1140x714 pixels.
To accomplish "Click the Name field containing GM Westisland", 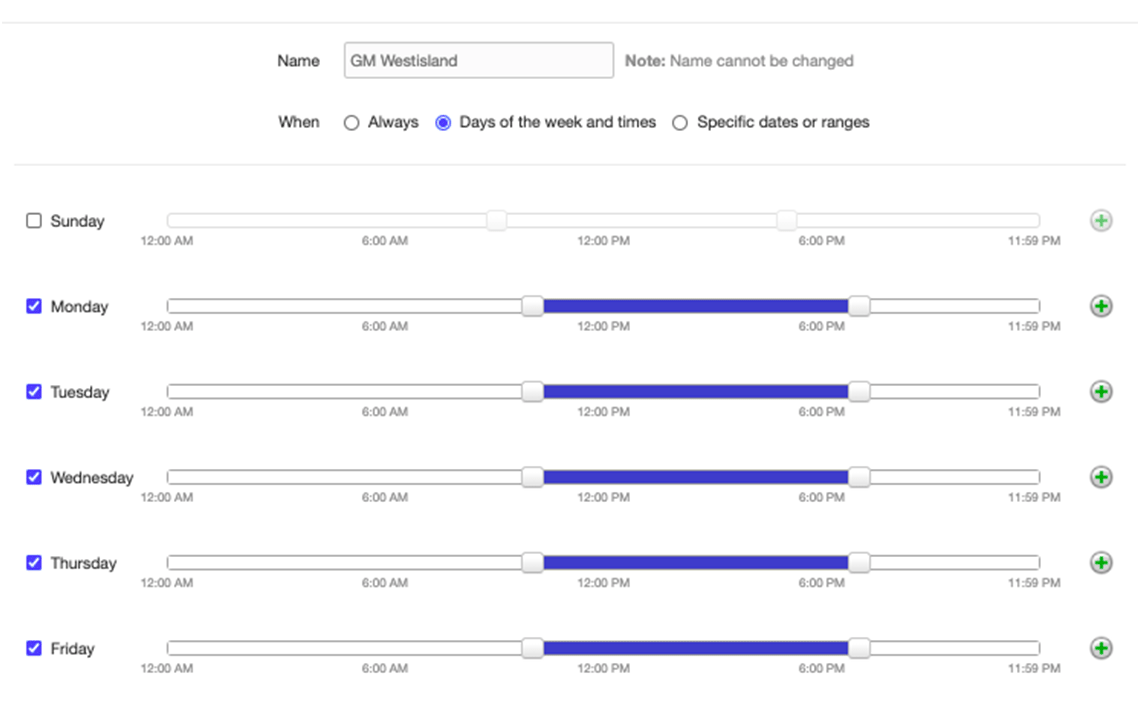I will 478,60.
